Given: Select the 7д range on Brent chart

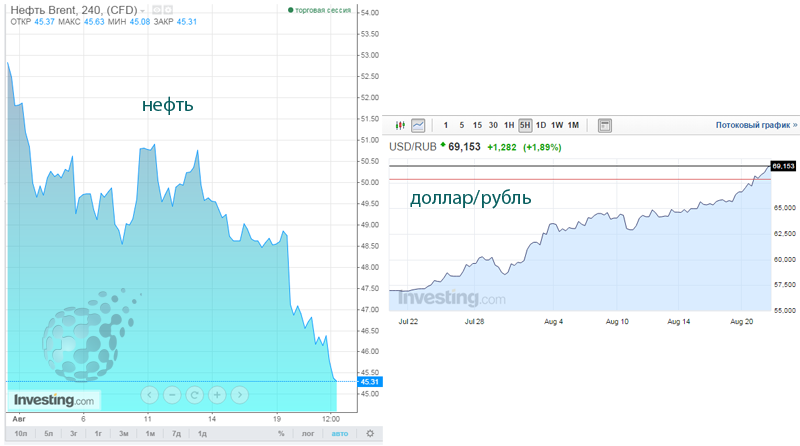Looking at the screenshot, I should click(176, 434).
